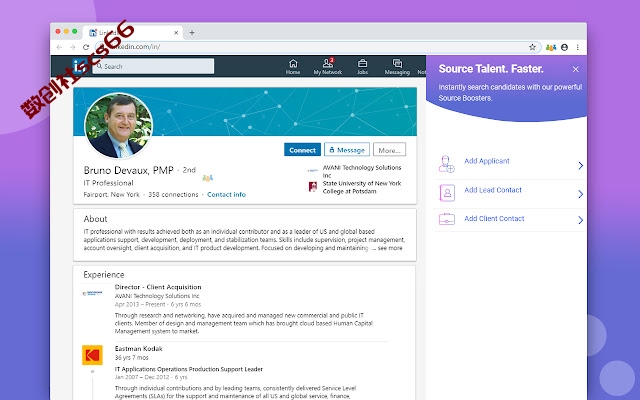Click AVANI Technology Solutions Inc in header
The width and height of the screenshot is (640, 400).
pos(362,171)
